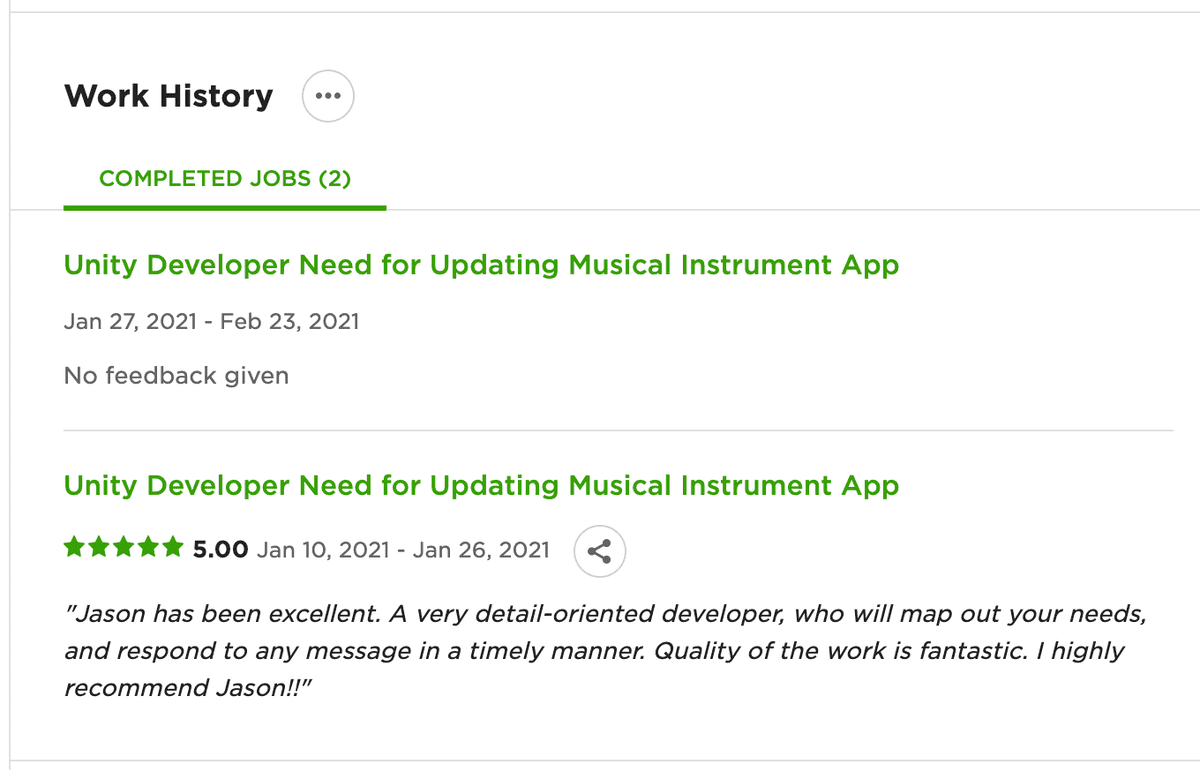Screen dimensions: 1200x770
Task: Click the Work History heading
Action: (x=168, y=96)
